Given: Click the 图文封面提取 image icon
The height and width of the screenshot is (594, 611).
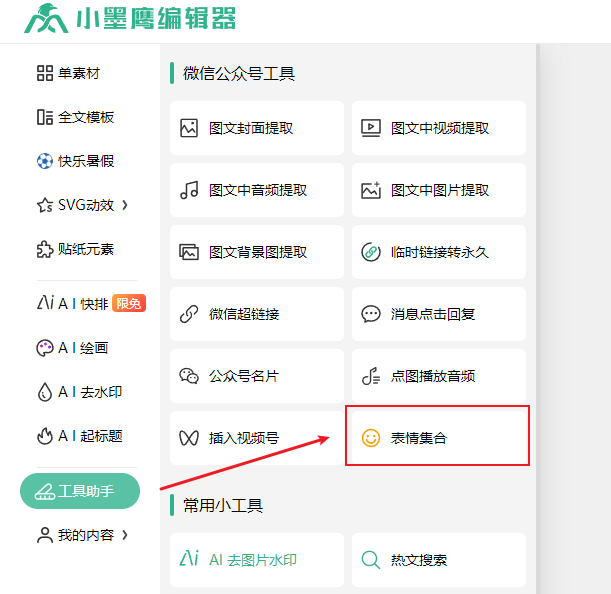Looking at the screenshot, I should [189, 128].
